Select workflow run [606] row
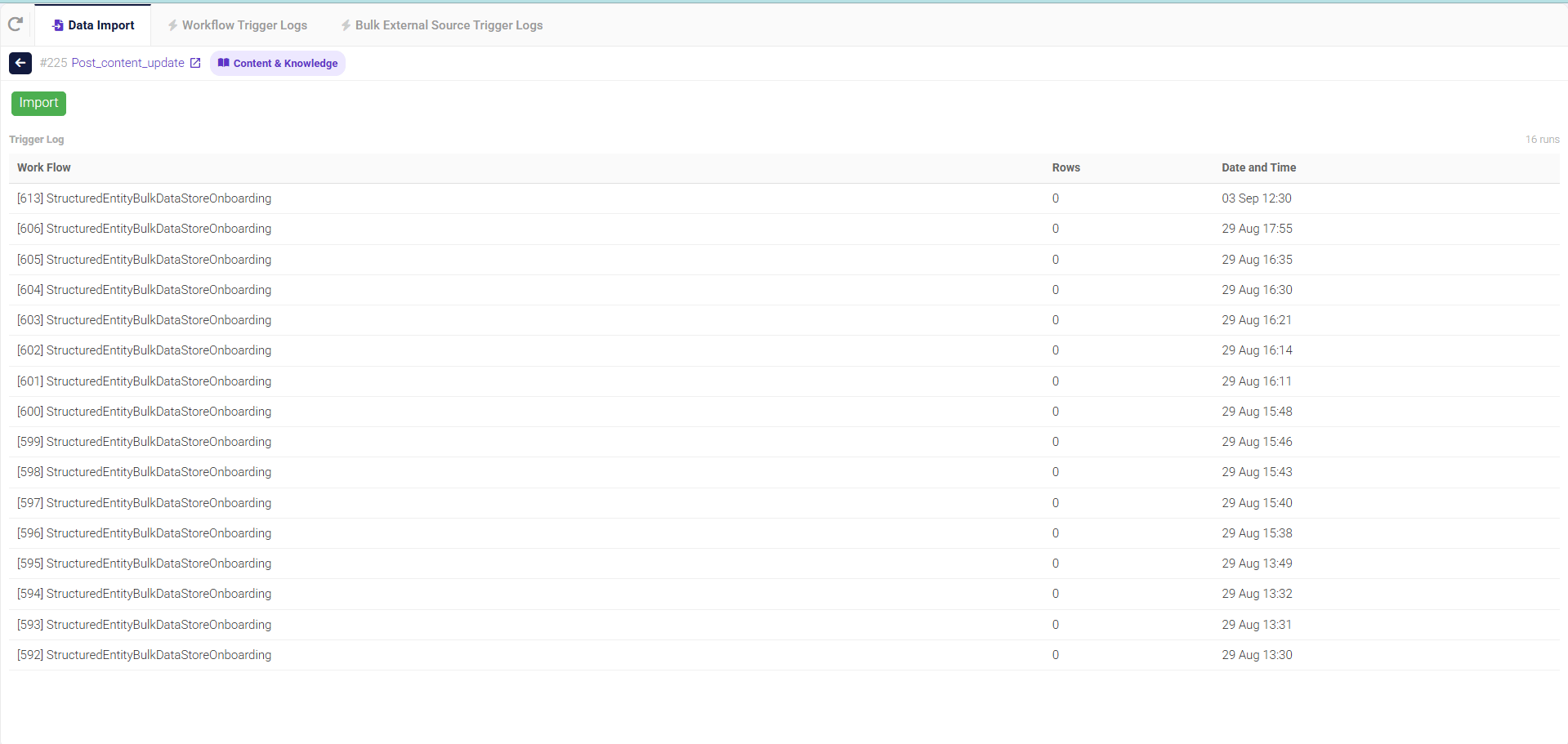This screenshot has width=1568, height=744. point(784,229)
